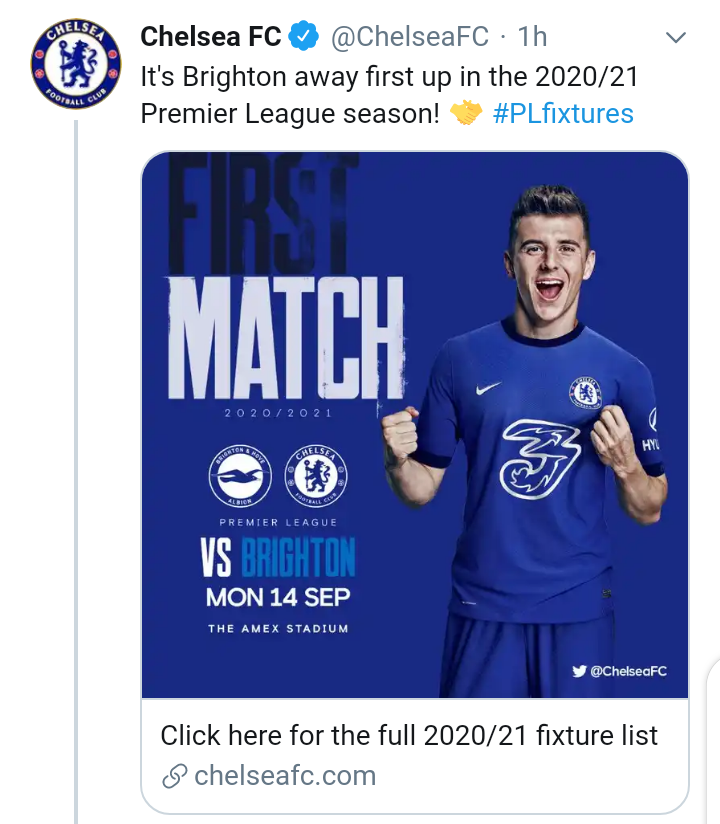Click the Chelsea crest beside Brighton's crest
This screenshot has height=824, width=720.
[x=318, y=473]
